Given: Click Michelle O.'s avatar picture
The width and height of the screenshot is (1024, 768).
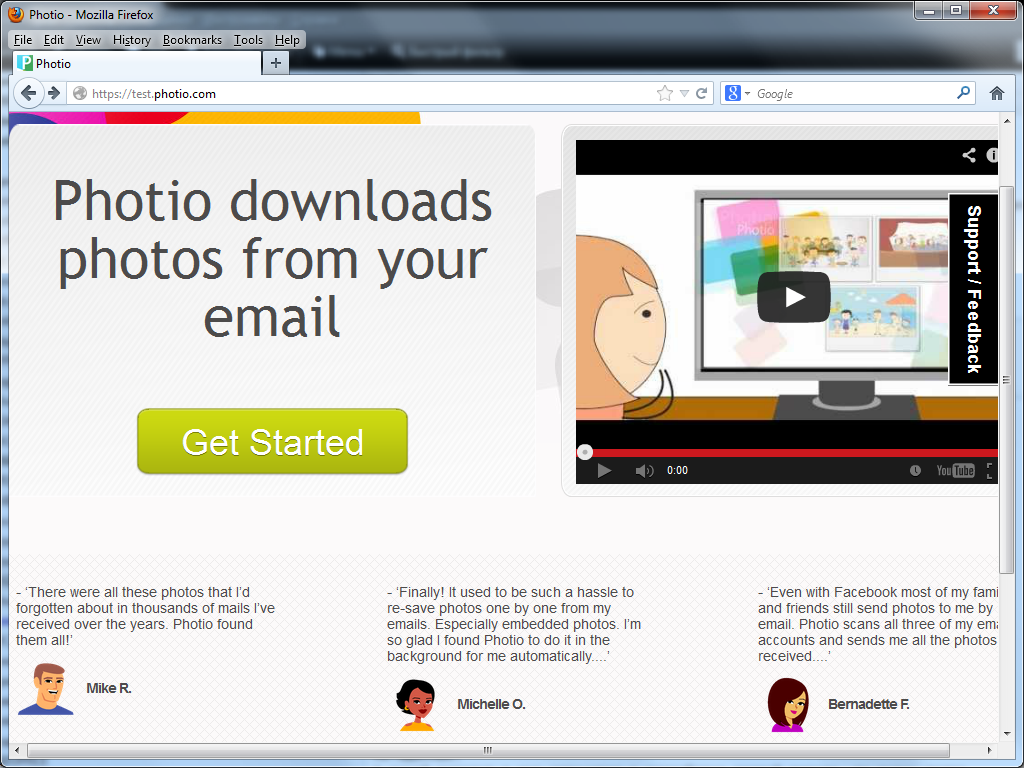Looking at the screenshot, I should point(415,705).
